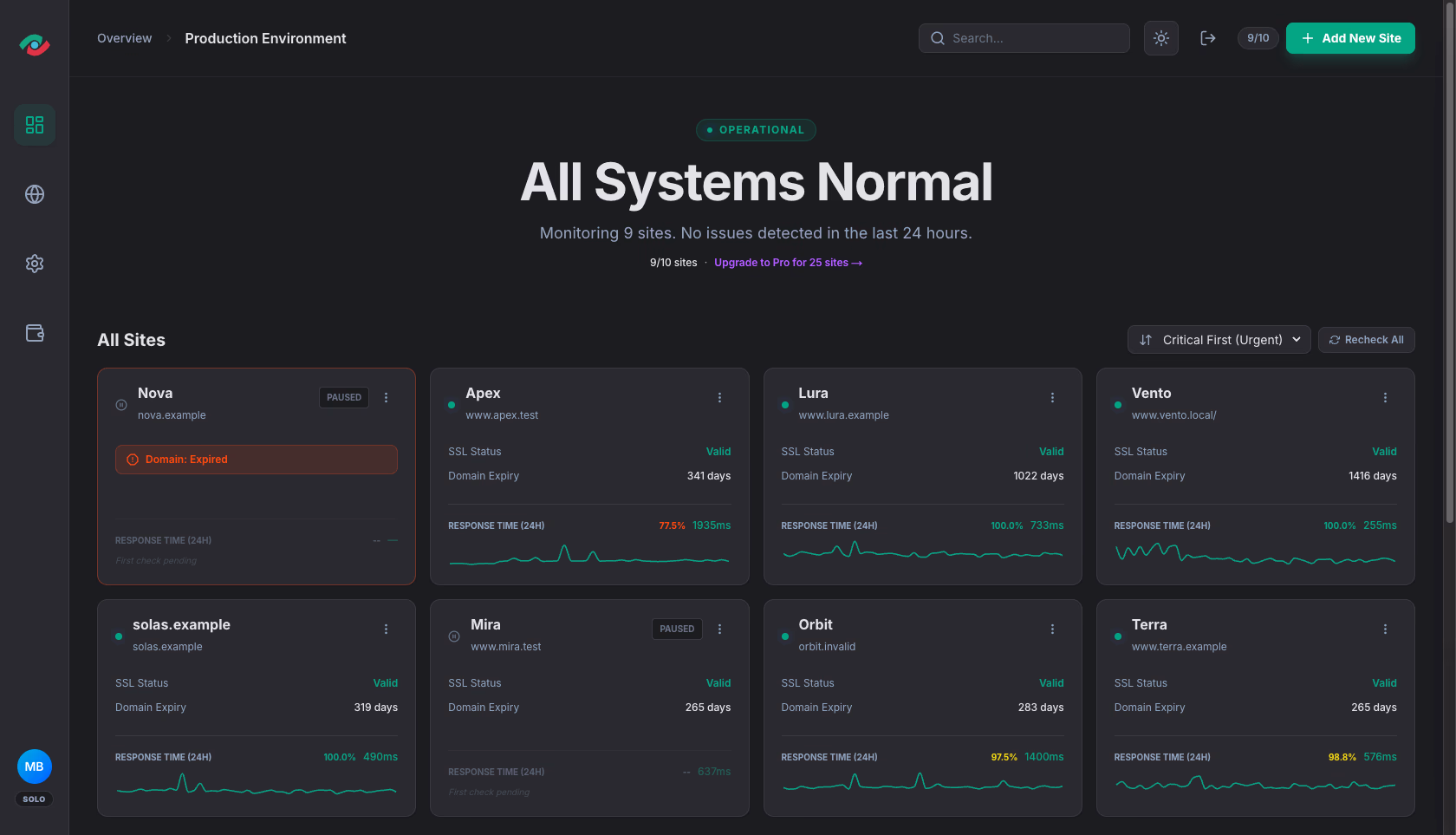
Task: Open the globe icon in sidebar
Action: (x=35, y=194)
